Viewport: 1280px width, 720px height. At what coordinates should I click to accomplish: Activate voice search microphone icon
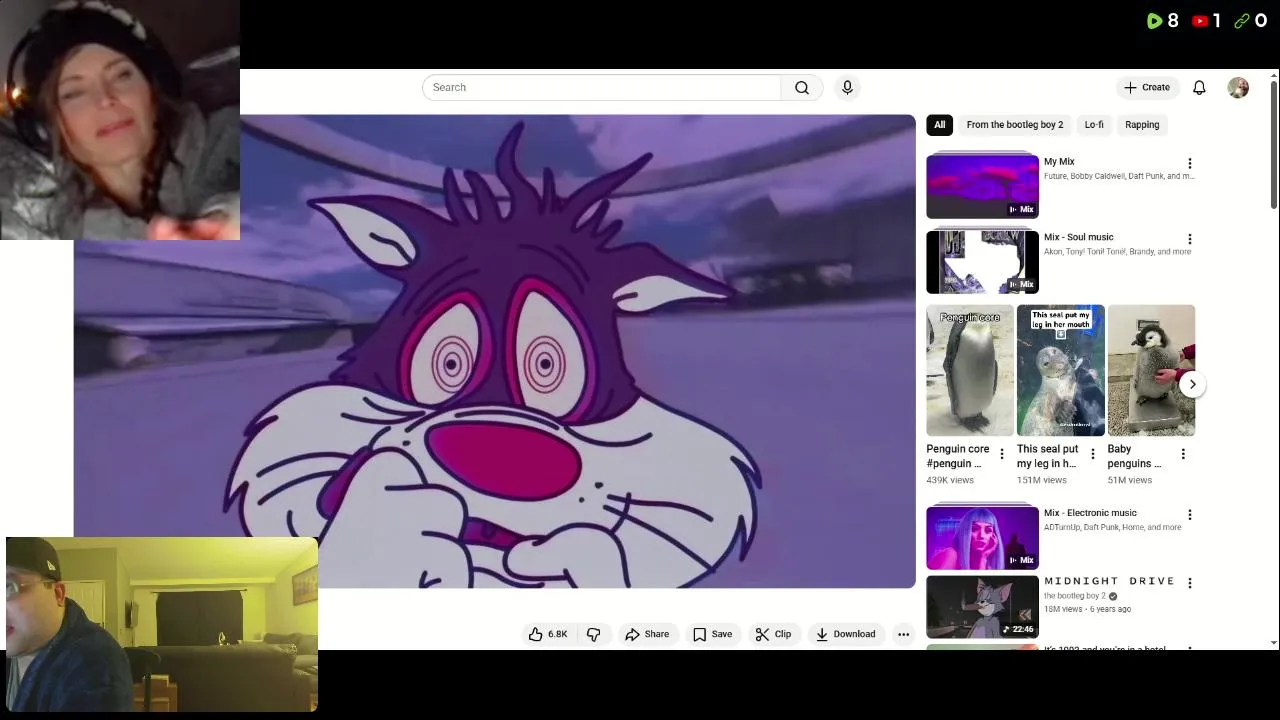coord(847,88)
